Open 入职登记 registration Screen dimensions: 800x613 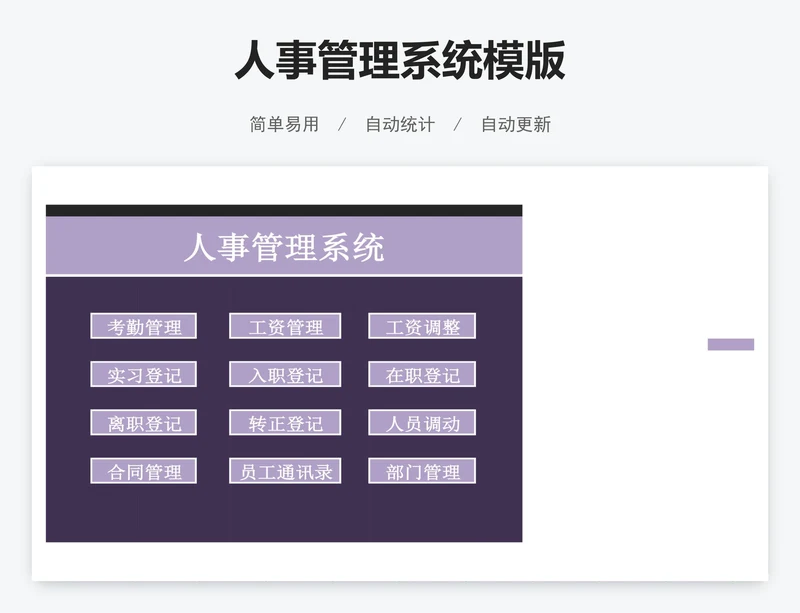[285, 374]
